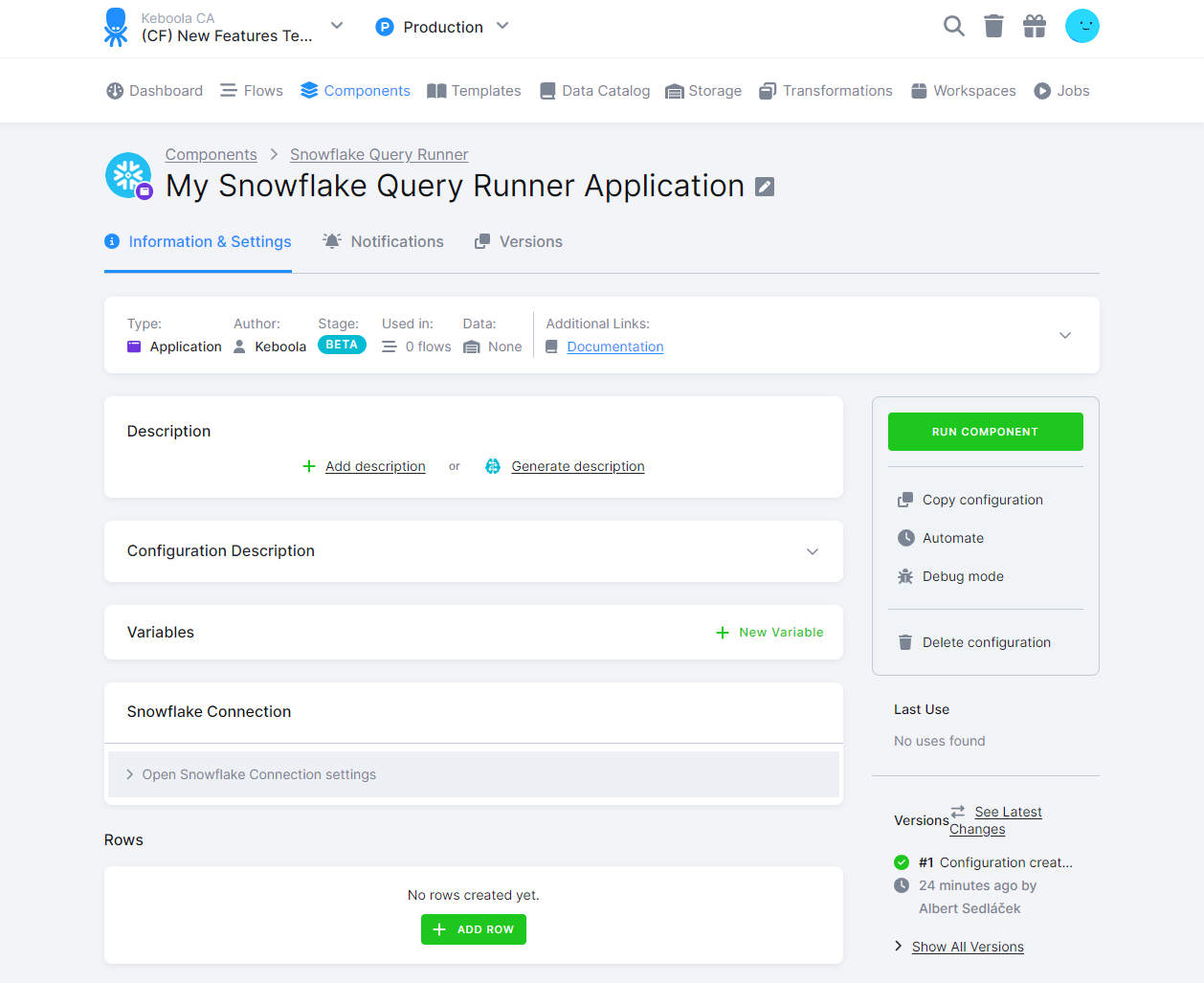This screenshot has height=983, width=1204.
Task: Expand Show All Versions chevron
Action: point(898,946)
